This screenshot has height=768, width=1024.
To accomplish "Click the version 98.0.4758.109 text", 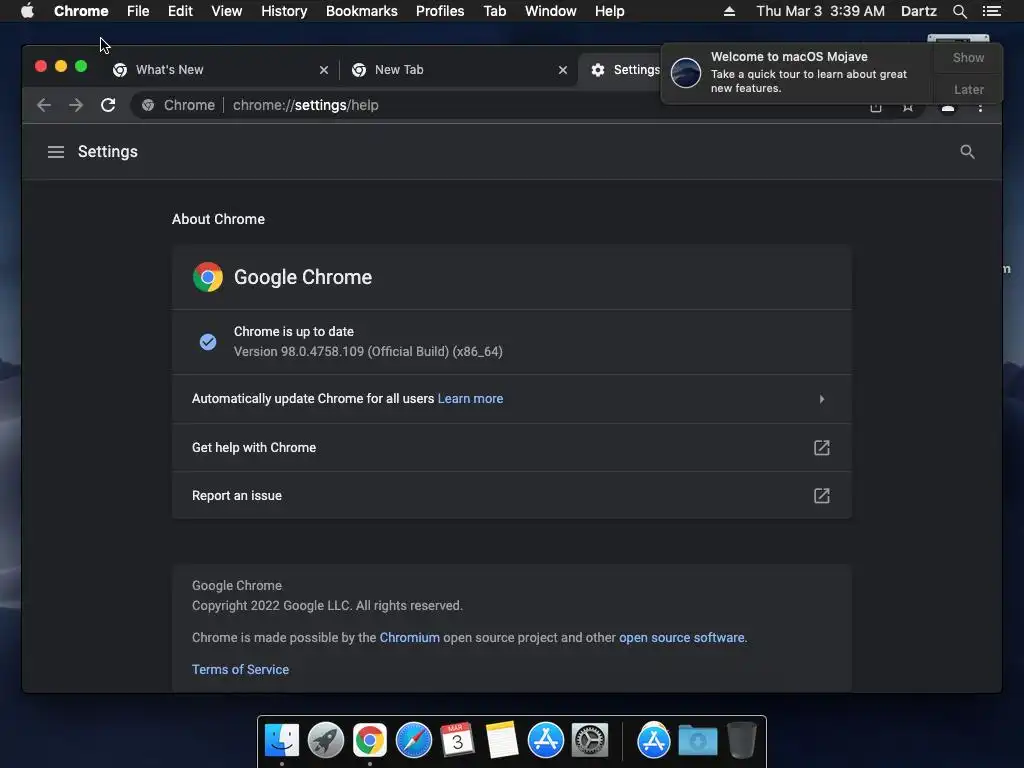I will point(368,351).
